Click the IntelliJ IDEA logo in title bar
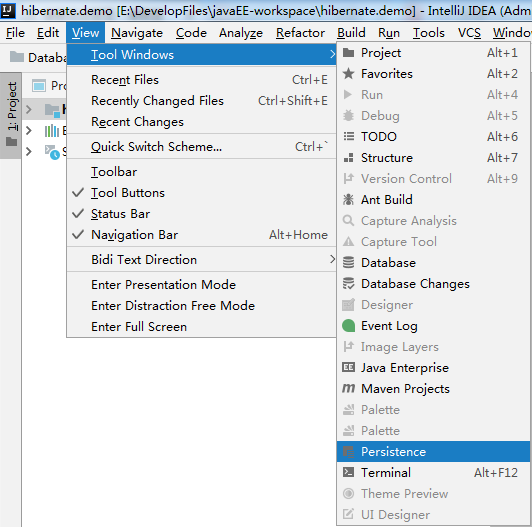 pyautogui.click(x=7, y=11)
